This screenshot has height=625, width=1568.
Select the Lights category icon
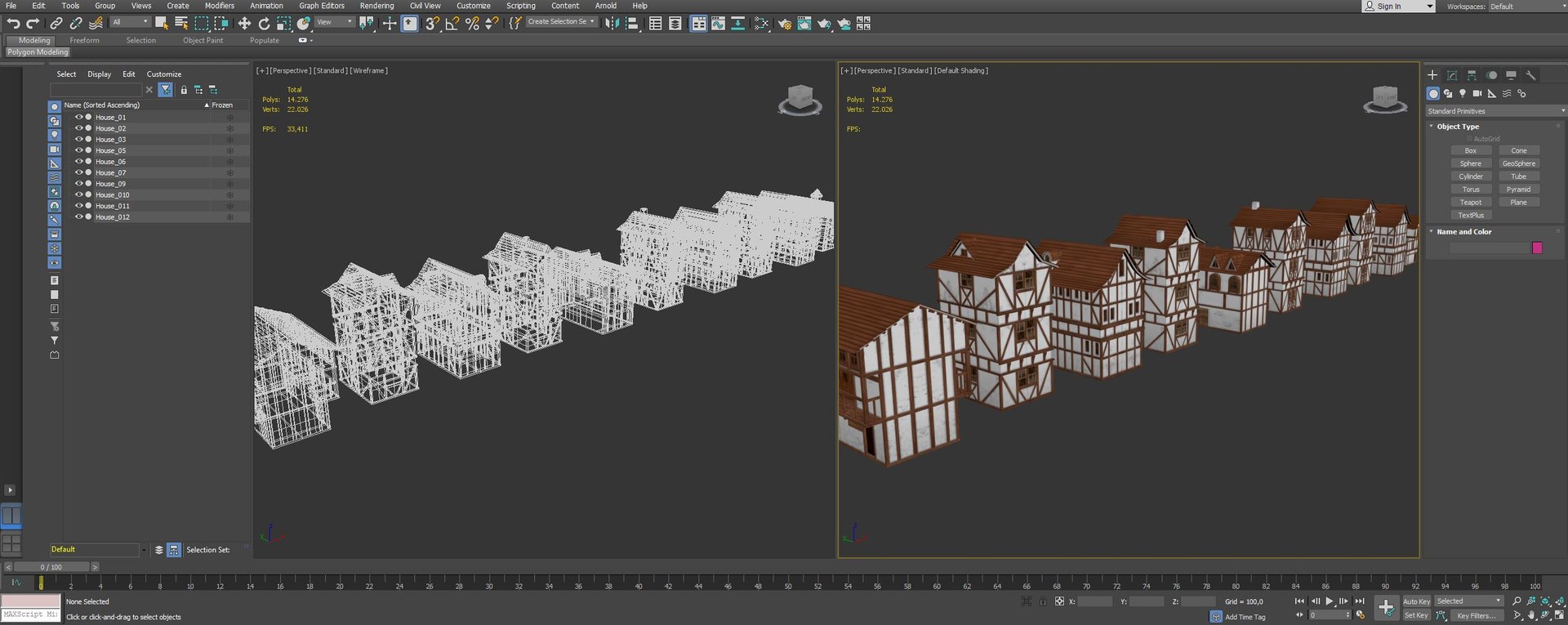click(1463, 94)
